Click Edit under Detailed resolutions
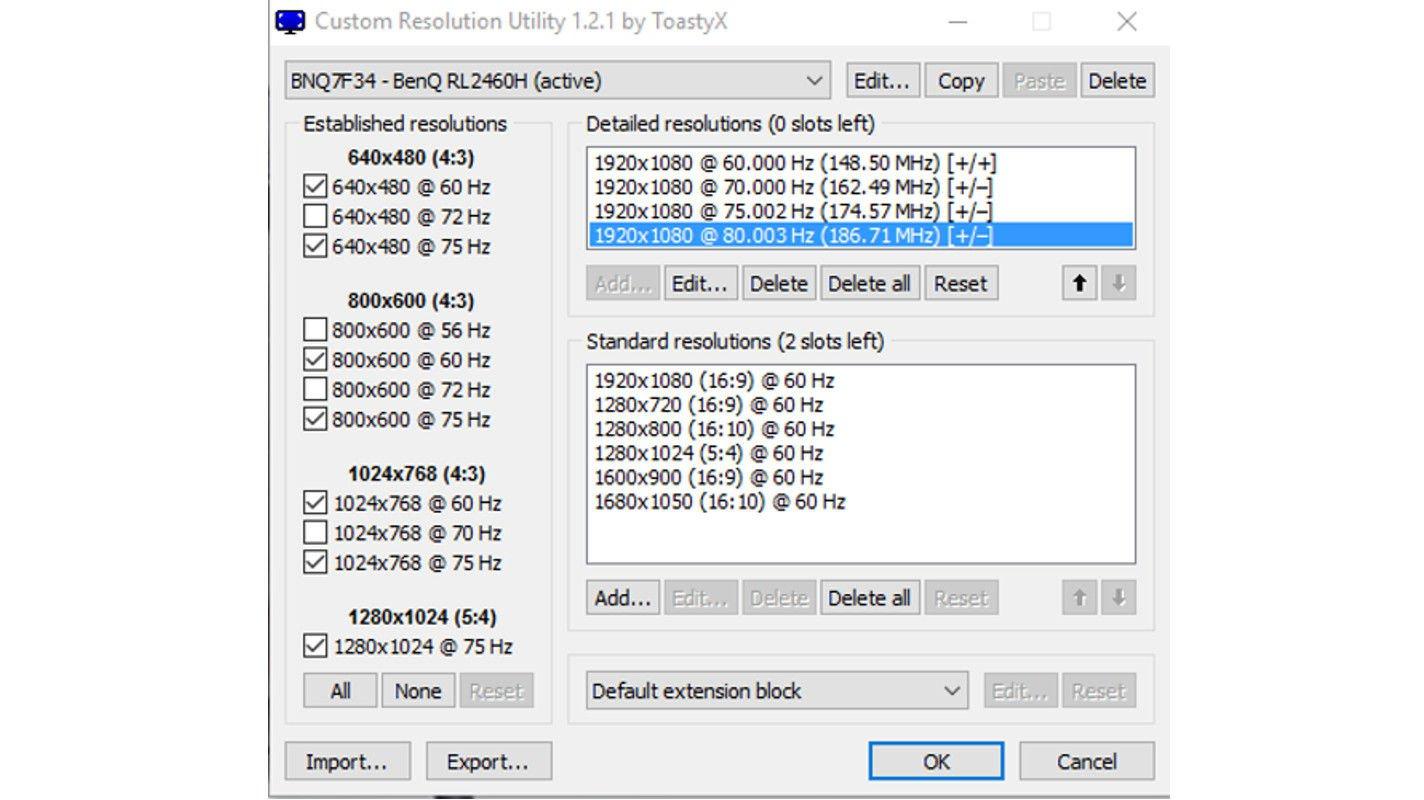Screen dimensions: 1424x800 click(700, 284)
